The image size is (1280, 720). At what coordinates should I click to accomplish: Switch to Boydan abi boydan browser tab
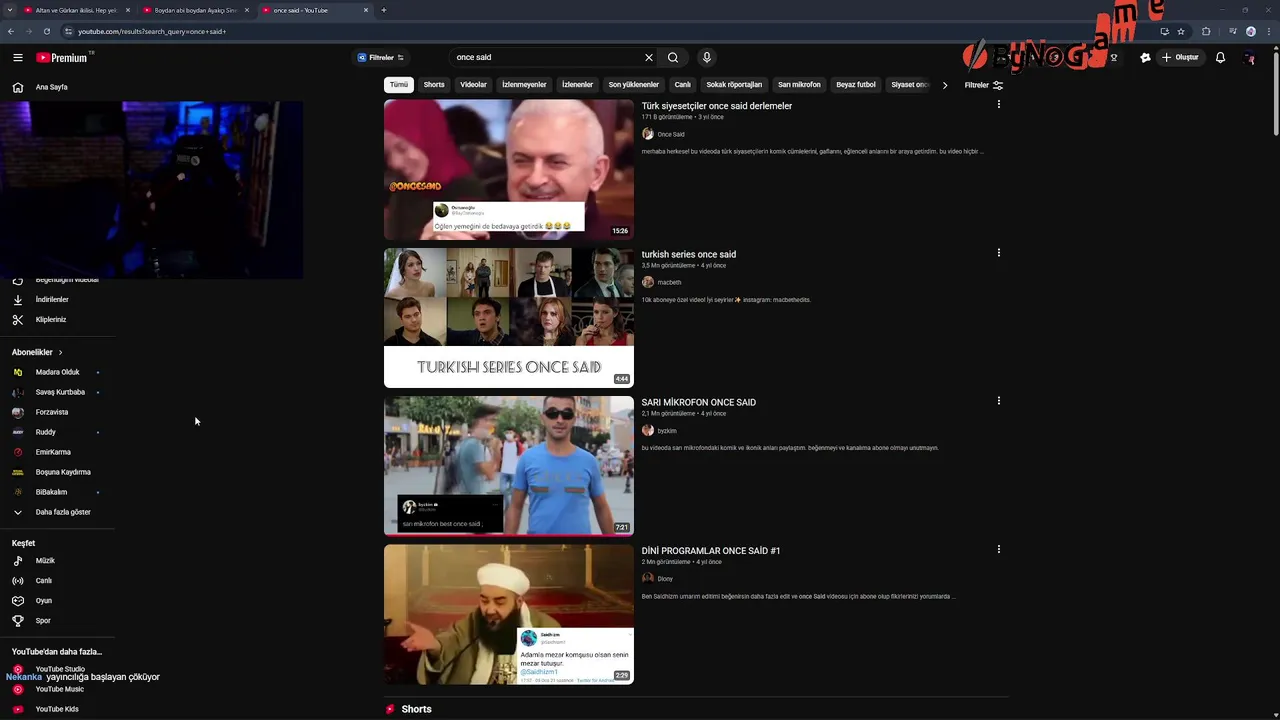[195, 10]
